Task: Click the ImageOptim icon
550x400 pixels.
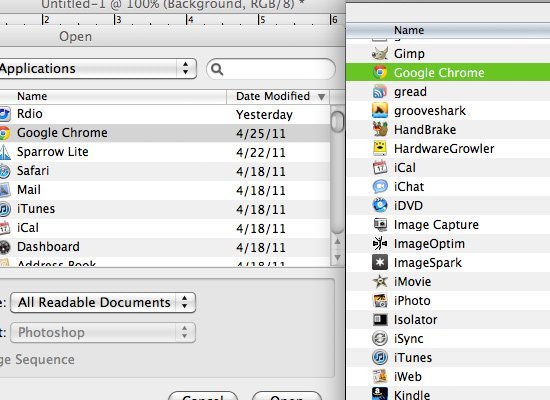Action: coord(380,243)
